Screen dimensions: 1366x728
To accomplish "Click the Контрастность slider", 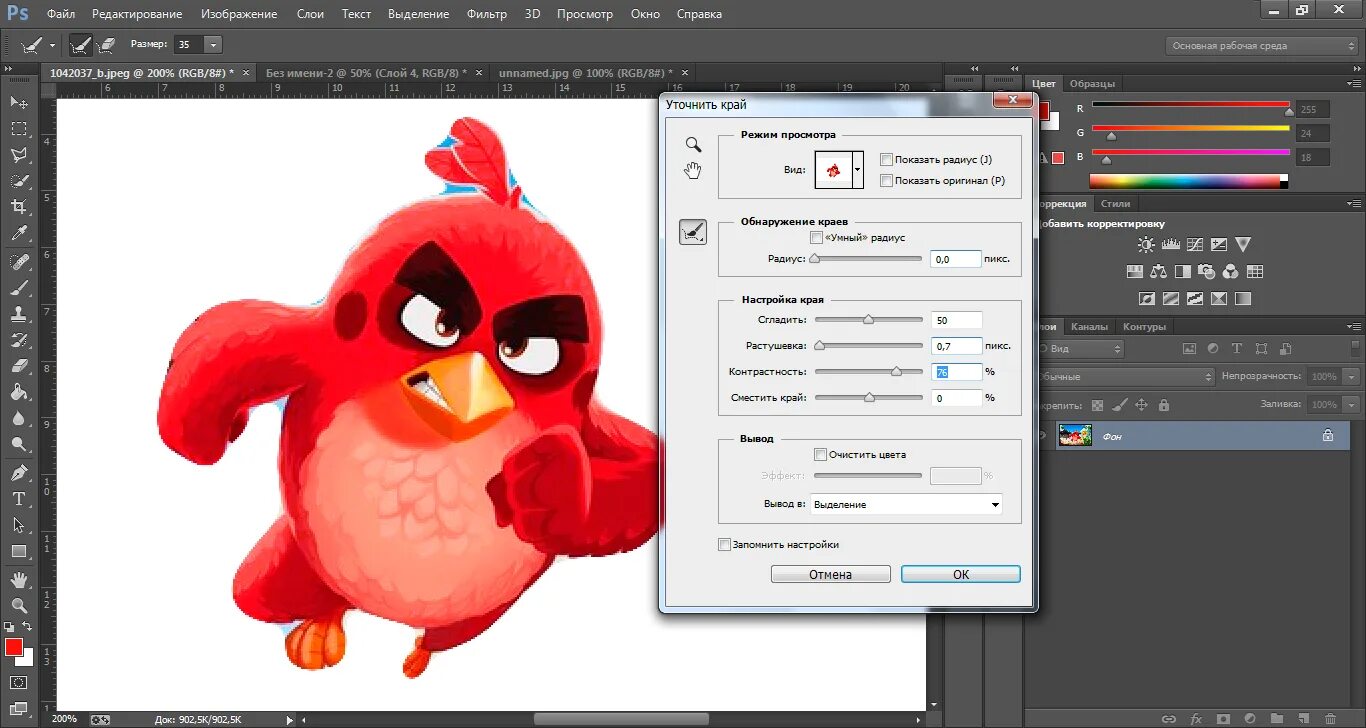I will tap(869, 371).
